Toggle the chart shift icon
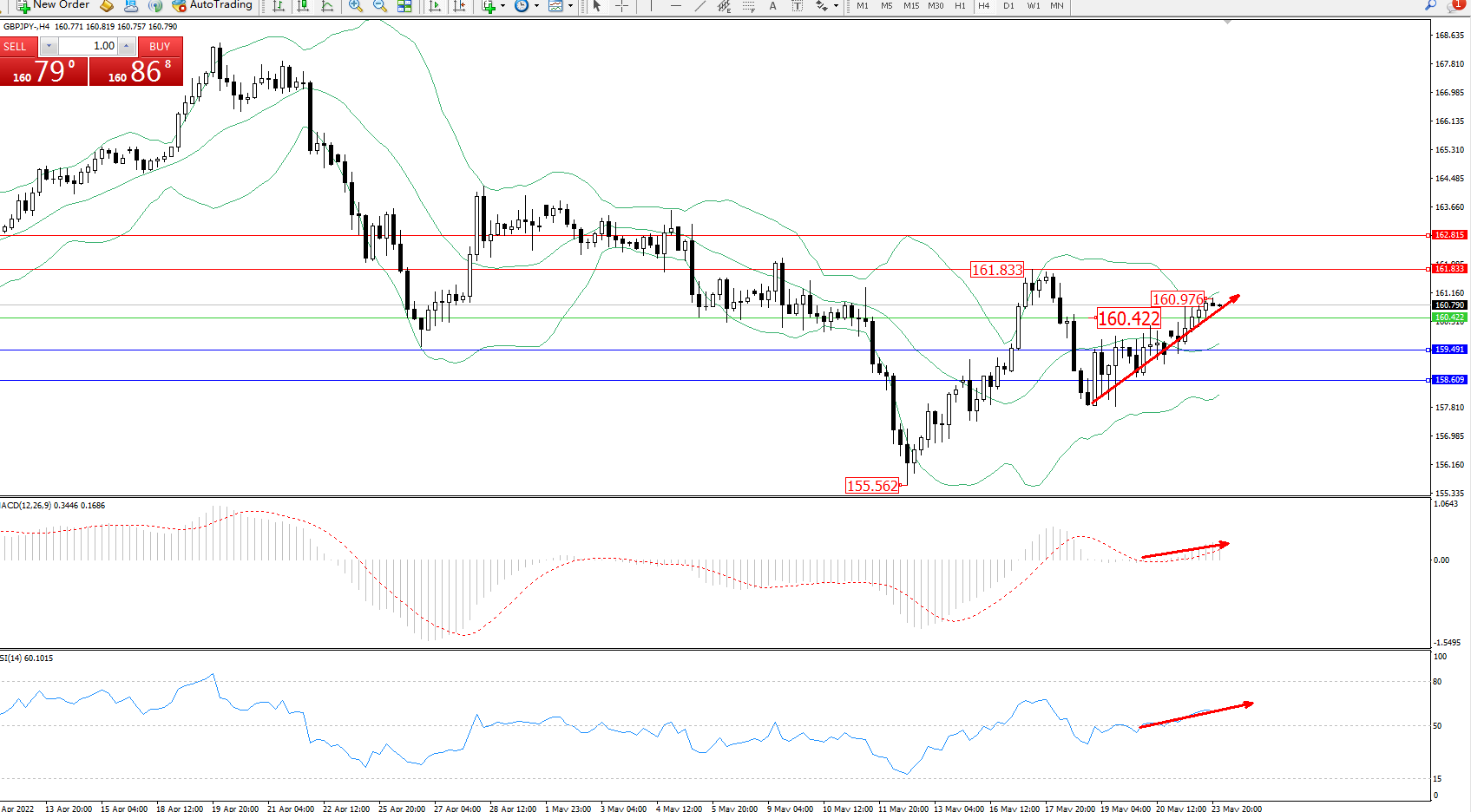The width and height of the screenshot is (1471, 812). (x=459, y=6)
